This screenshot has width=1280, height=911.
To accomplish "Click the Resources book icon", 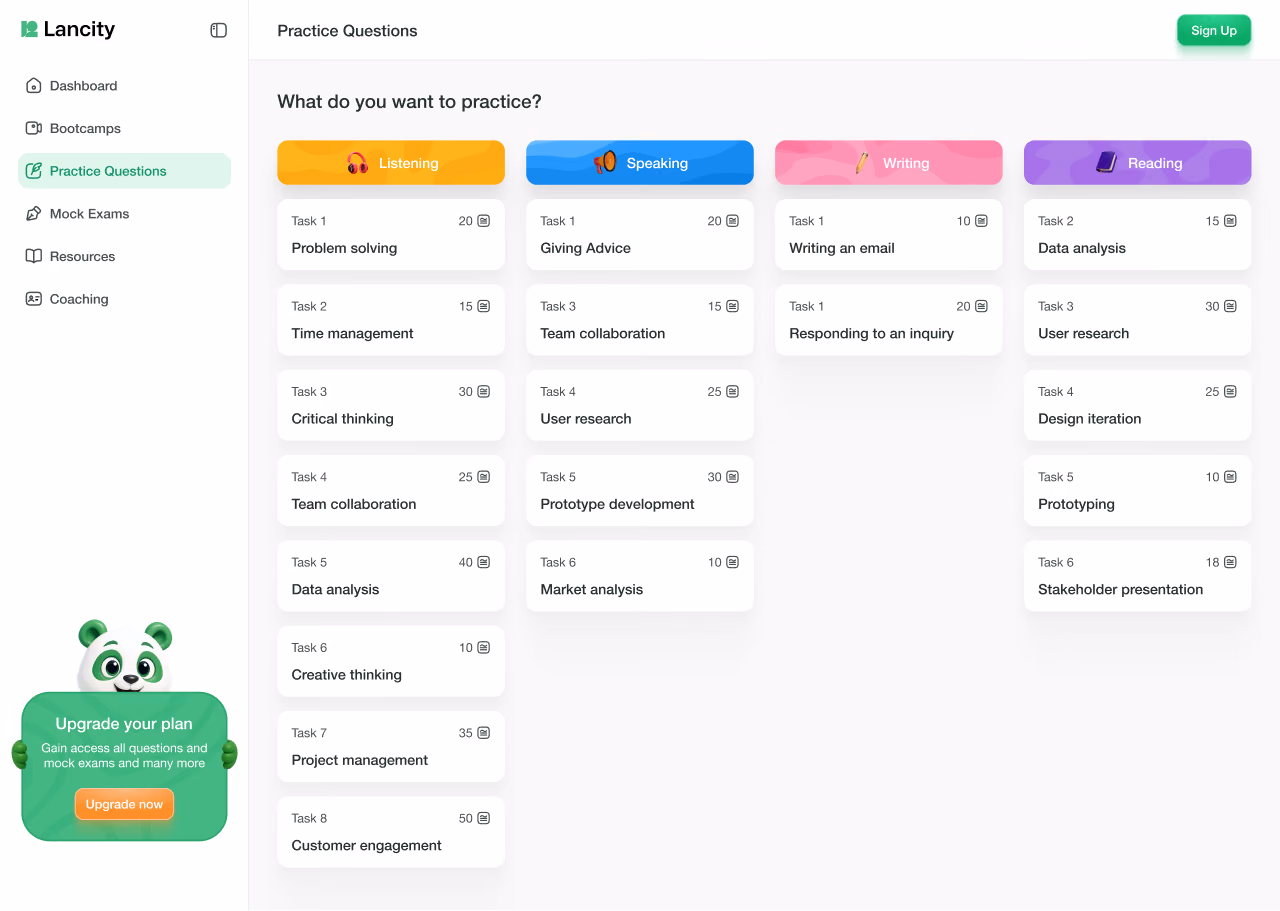I will coord(34,256).
